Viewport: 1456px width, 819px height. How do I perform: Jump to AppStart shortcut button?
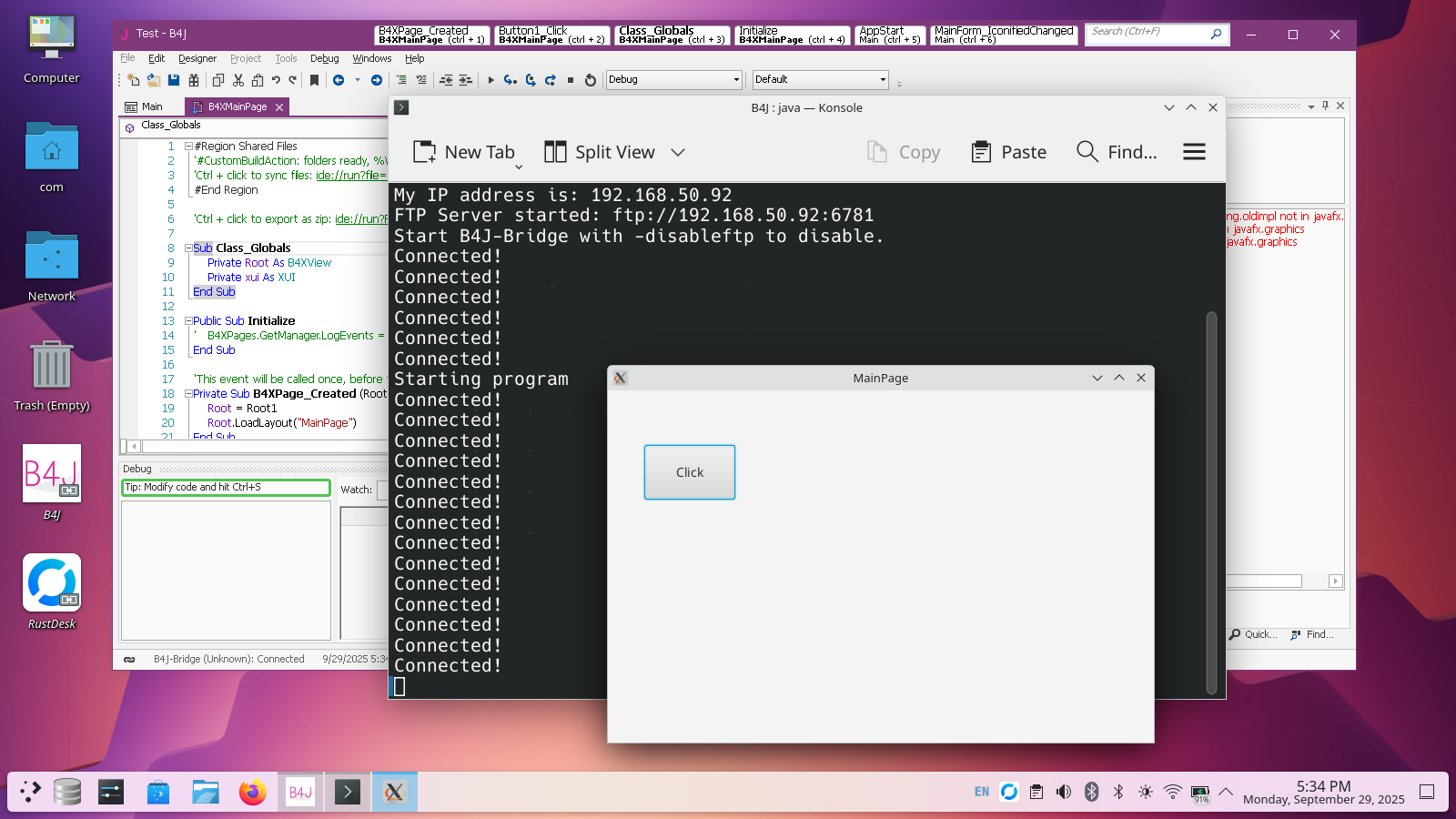pos(890,35)
